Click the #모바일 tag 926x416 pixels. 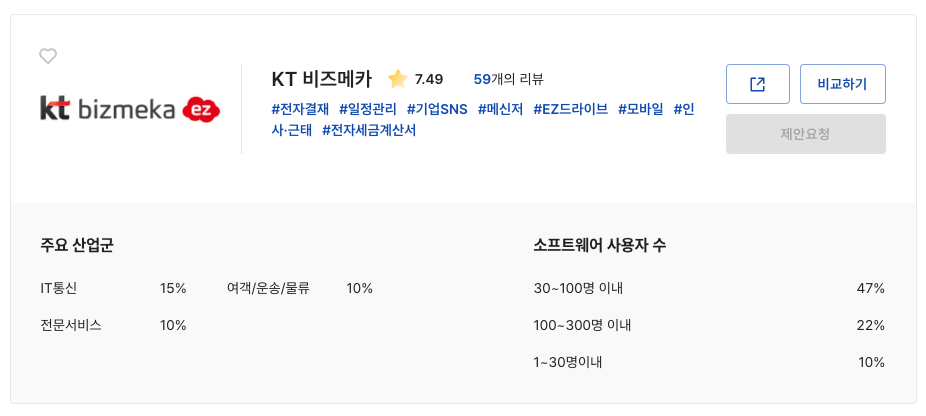640,109
